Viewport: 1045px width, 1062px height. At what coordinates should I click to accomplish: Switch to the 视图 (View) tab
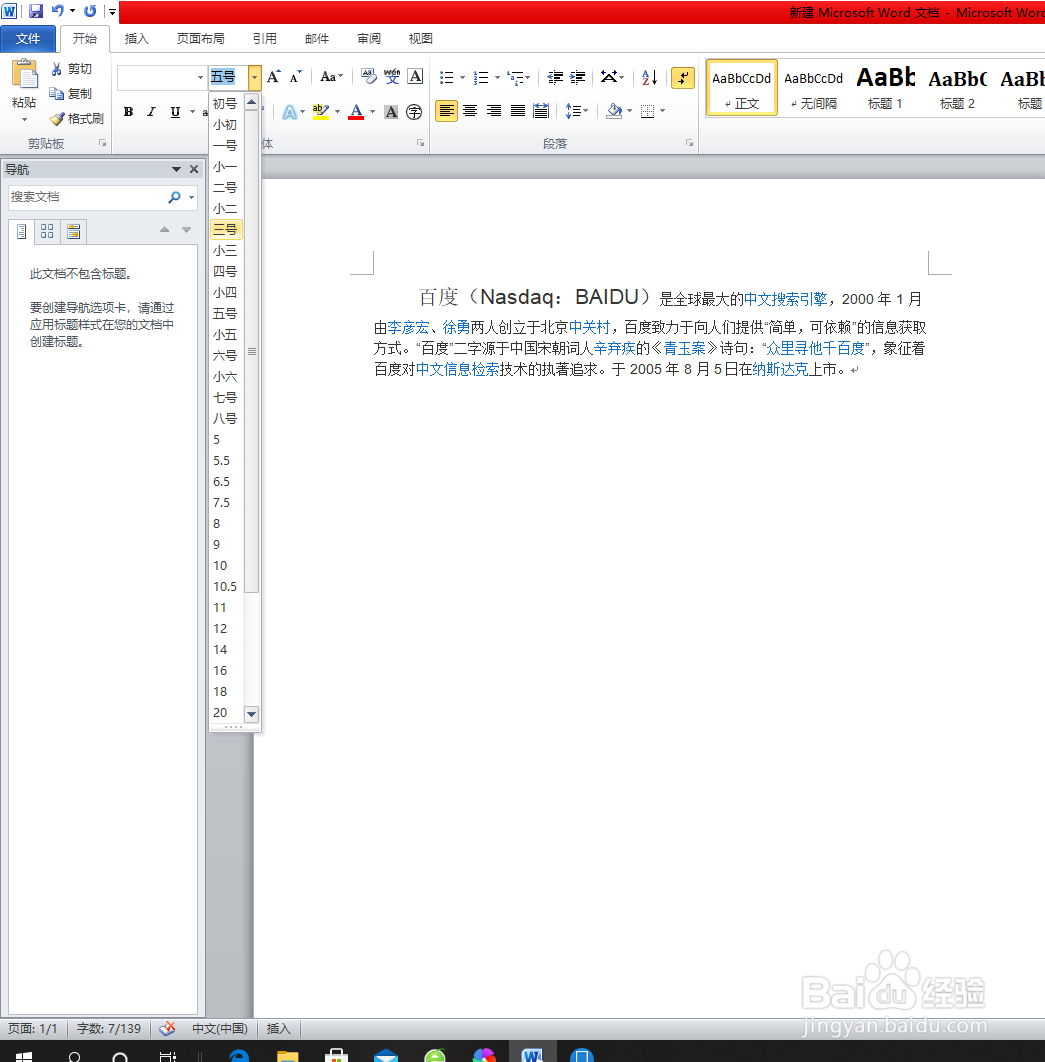click(x=421, y=39)
